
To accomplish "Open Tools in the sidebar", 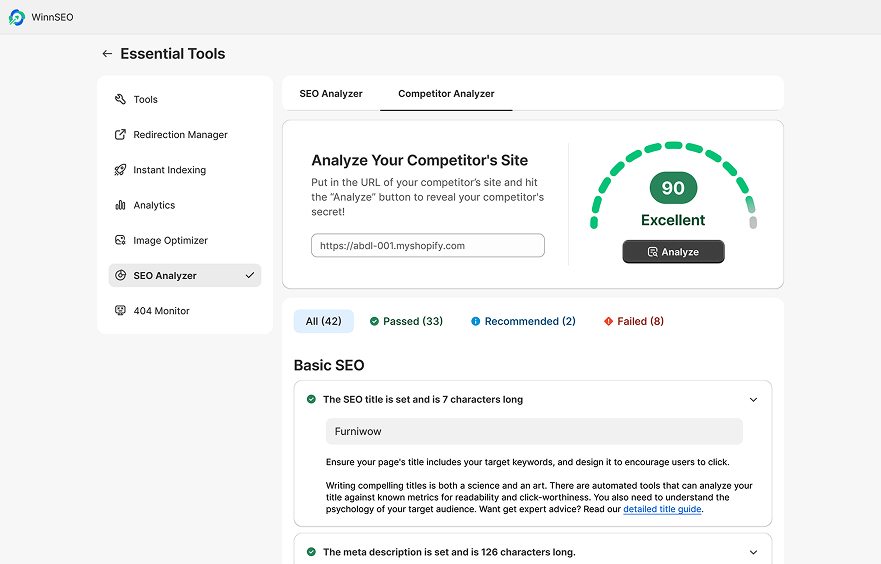I will tap(185, 99).
